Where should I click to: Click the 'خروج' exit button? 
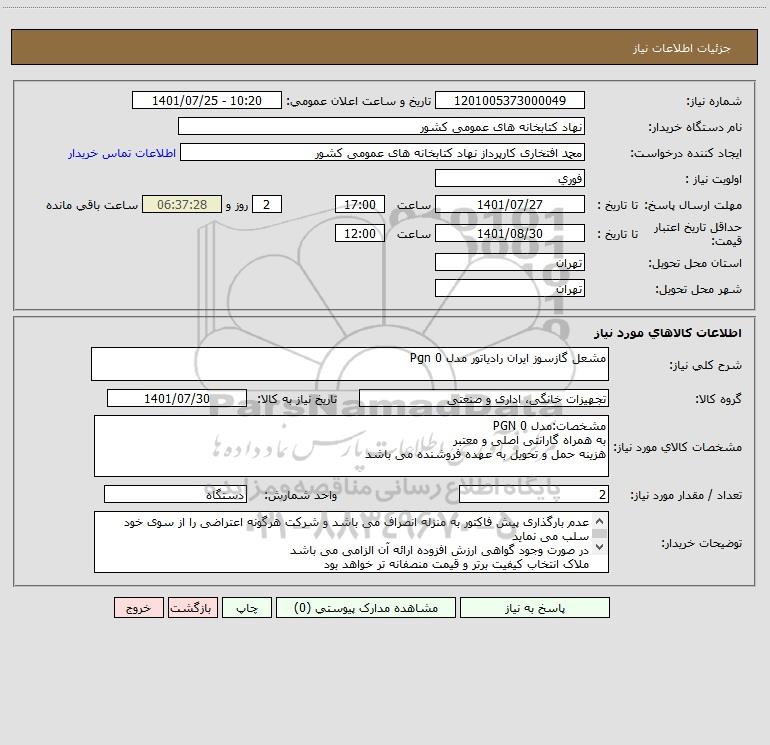pyautogui.click(x=138, y=608)
